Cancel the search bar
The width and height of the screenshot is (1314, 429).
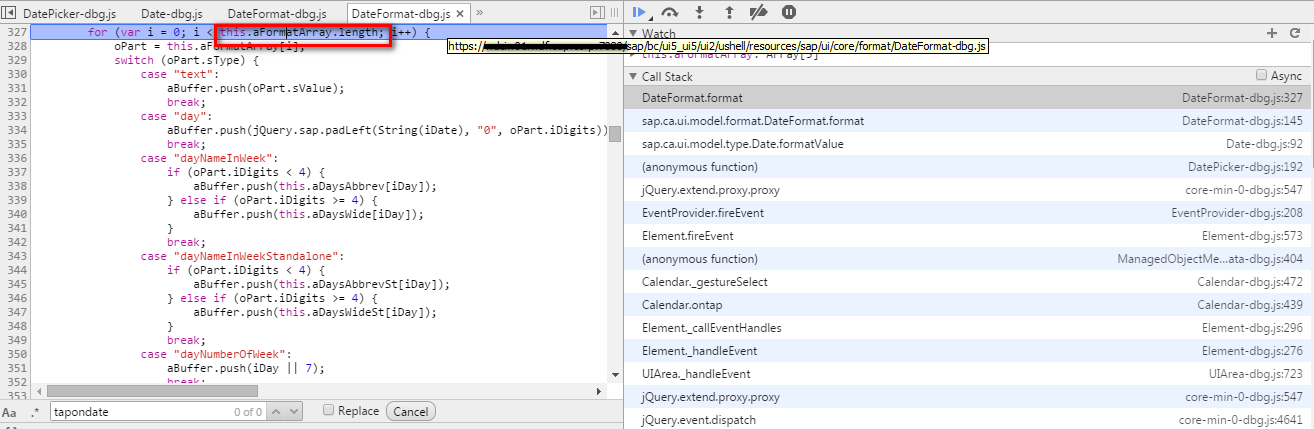410,411
